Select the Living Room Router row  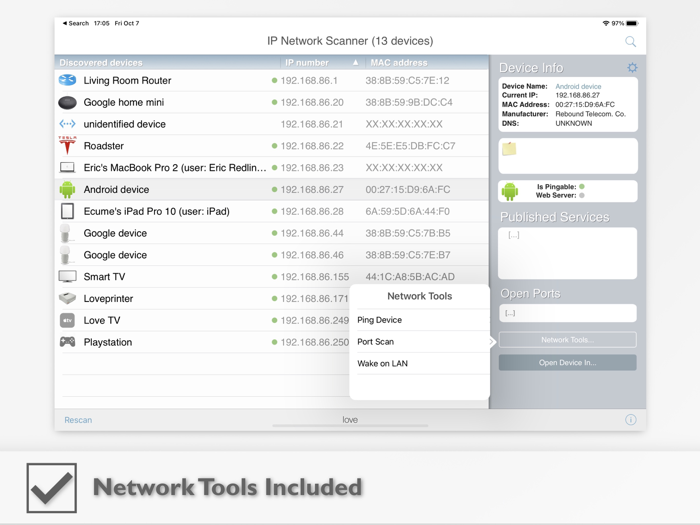pos(272,80)
